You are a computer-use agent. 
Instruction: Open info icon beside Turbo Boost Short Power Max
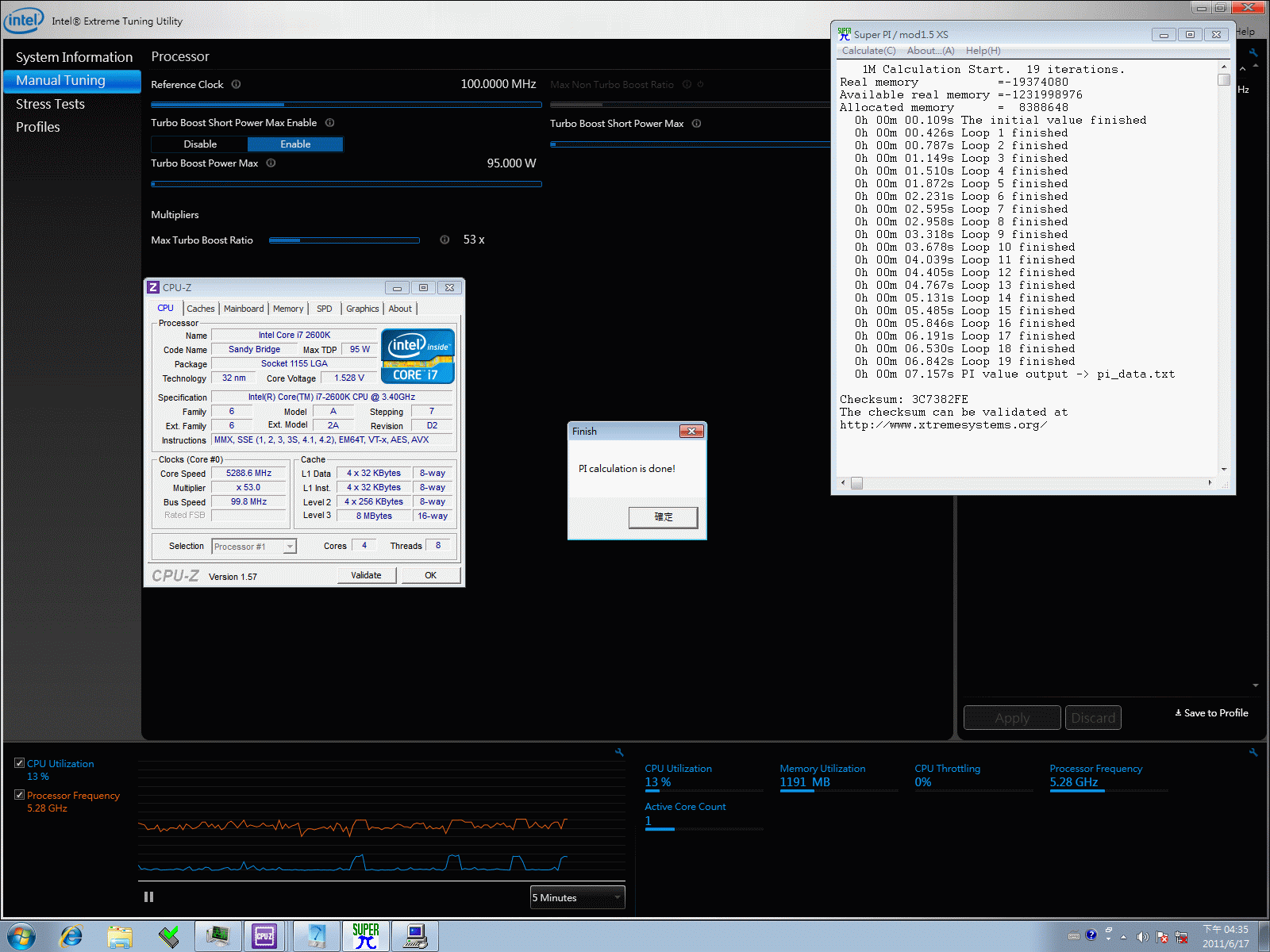(696, 123)
